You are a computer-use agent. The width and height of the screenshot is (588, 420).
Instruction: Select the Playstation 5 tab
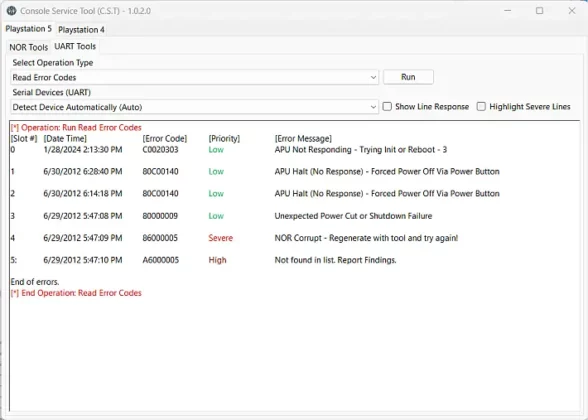pyautogui.click(x=28, y=29)
